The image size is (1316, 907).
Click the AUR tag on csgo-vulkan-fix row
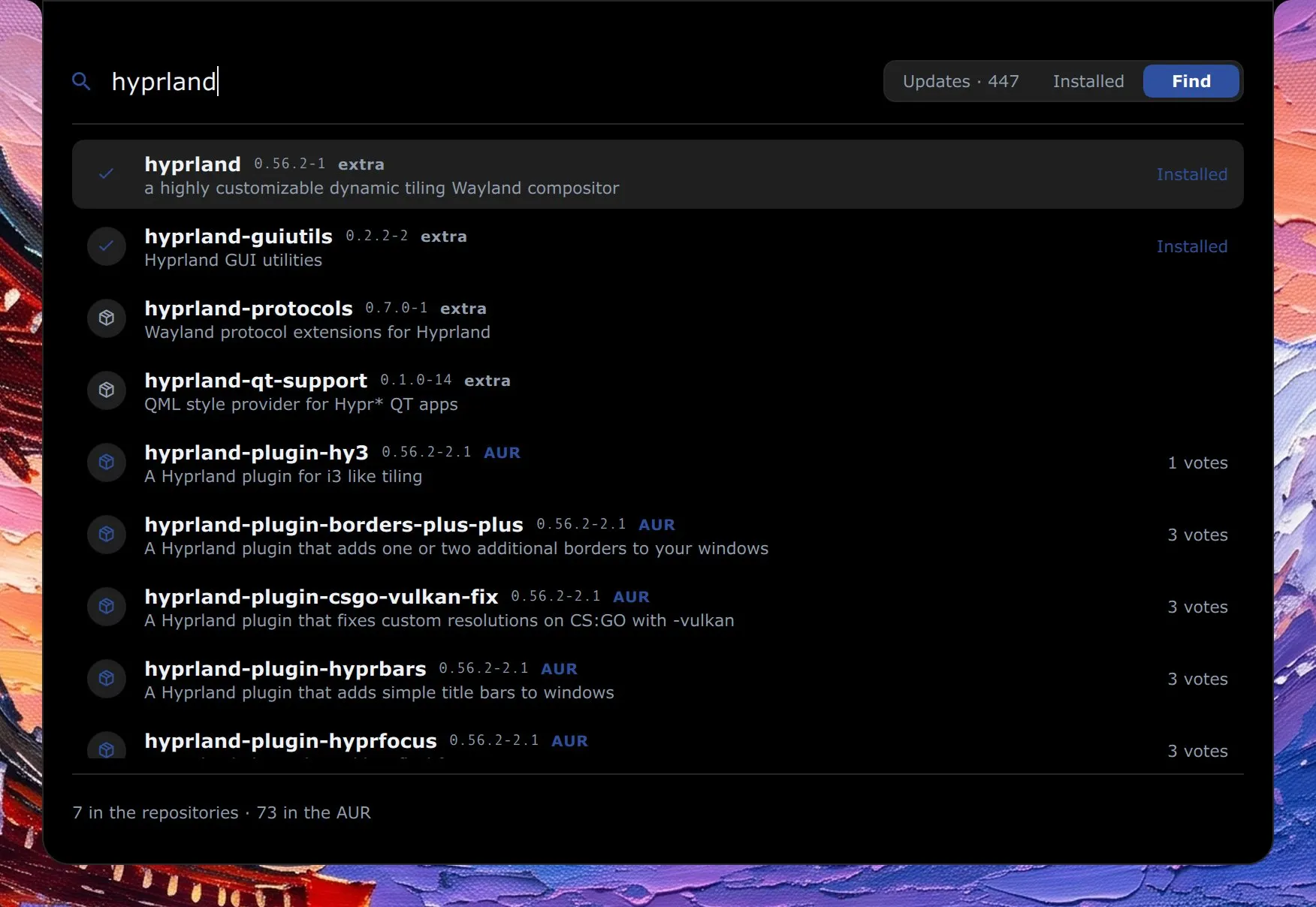coord(631,597)
